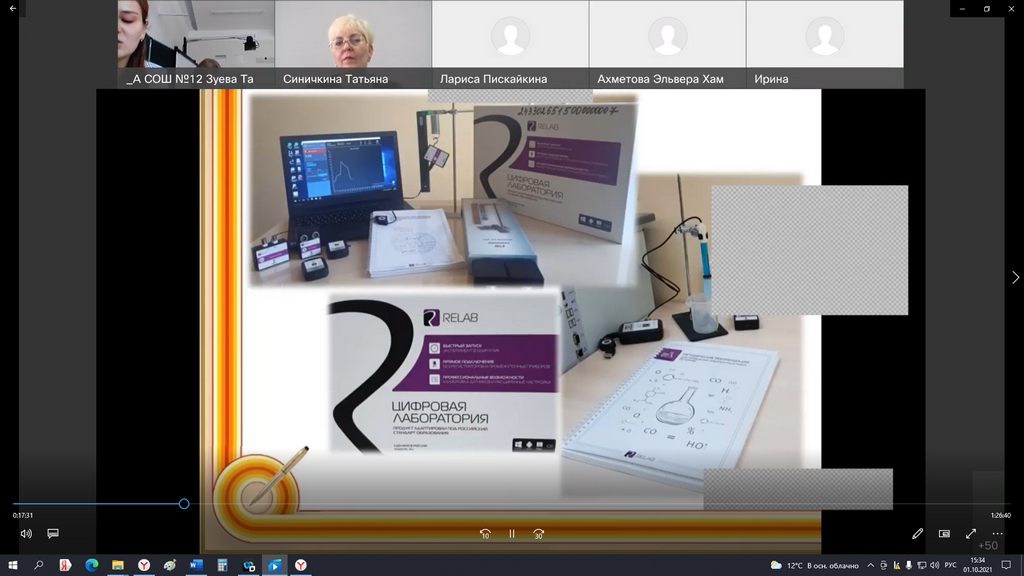This screenshot has height=576, width=1024.
Task: Open Microsoft Edge from taskbar
Action: pos(91,565)
